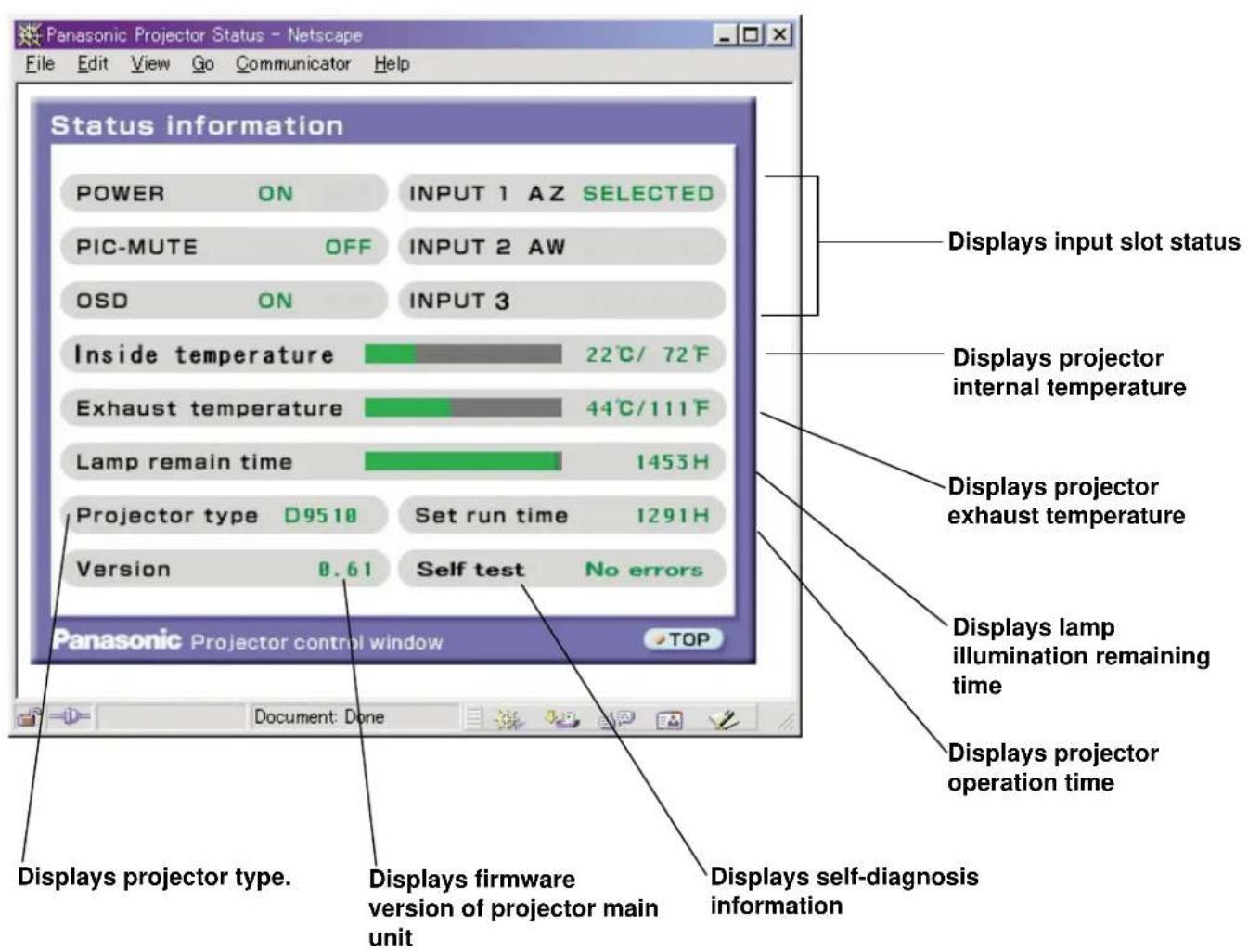
Task: Click the 44°C/111°F exhaust temperature value
Action: click(648, 408)
